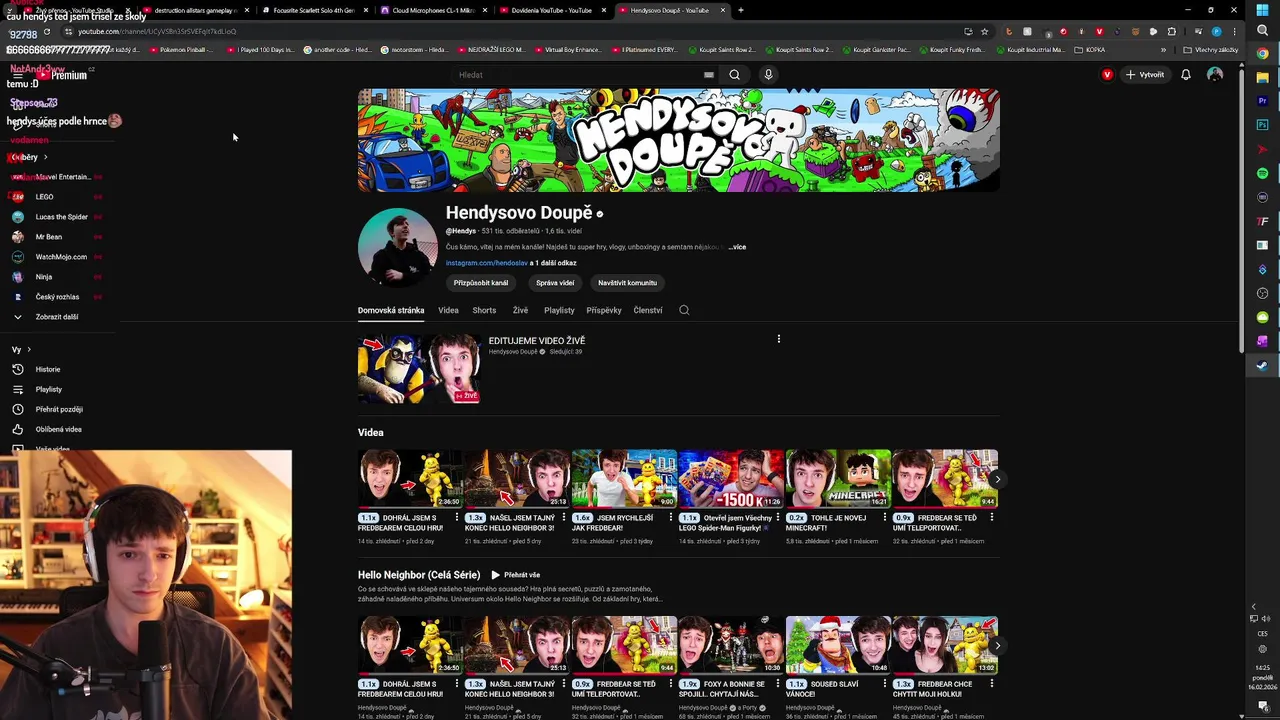Open Historie in the sidebar

47,369
